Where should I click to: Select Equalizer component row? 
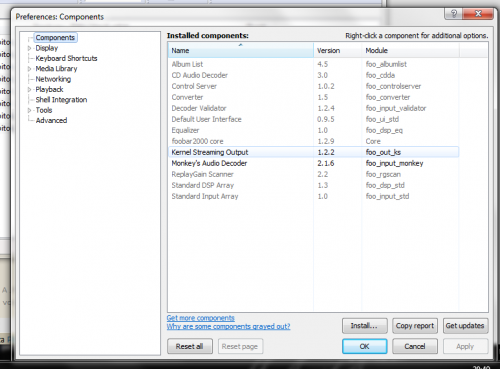(314, 130)
